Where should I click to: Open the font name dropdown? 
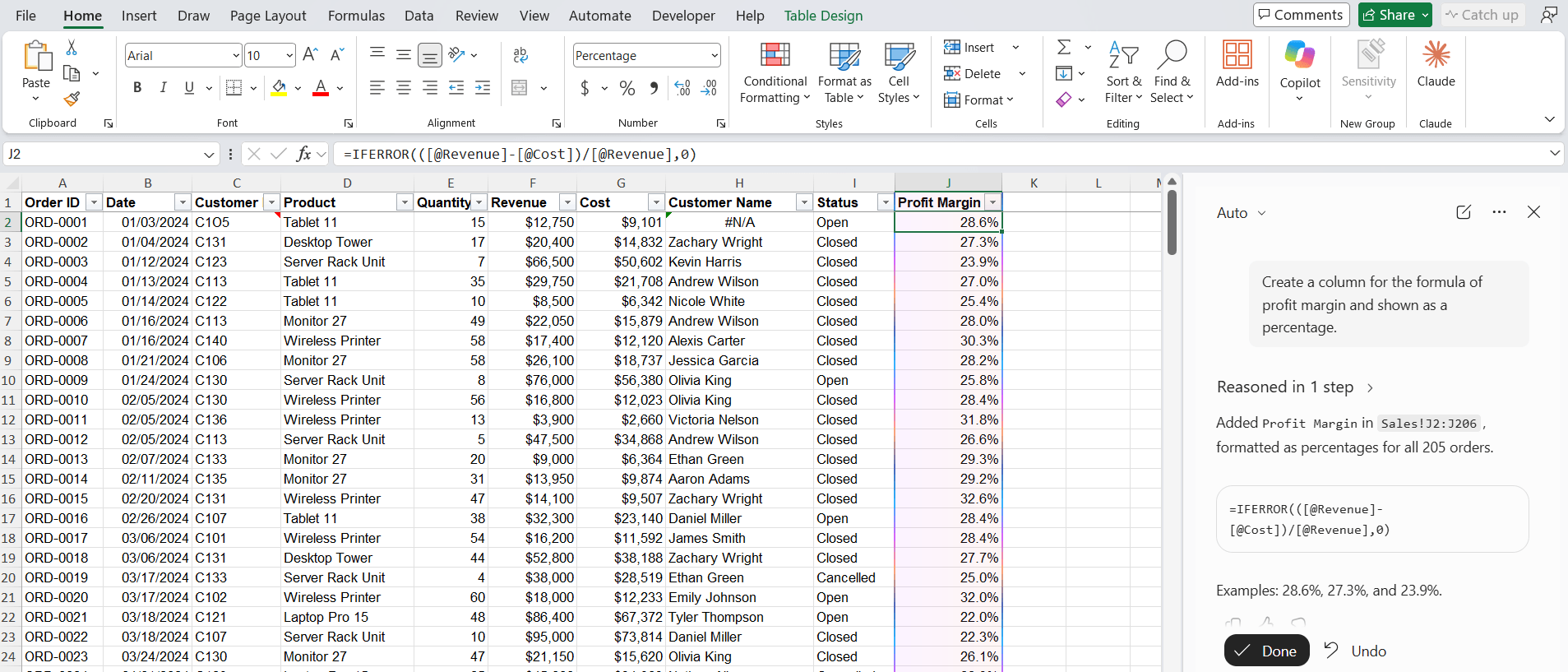click(x=236, y=55)
